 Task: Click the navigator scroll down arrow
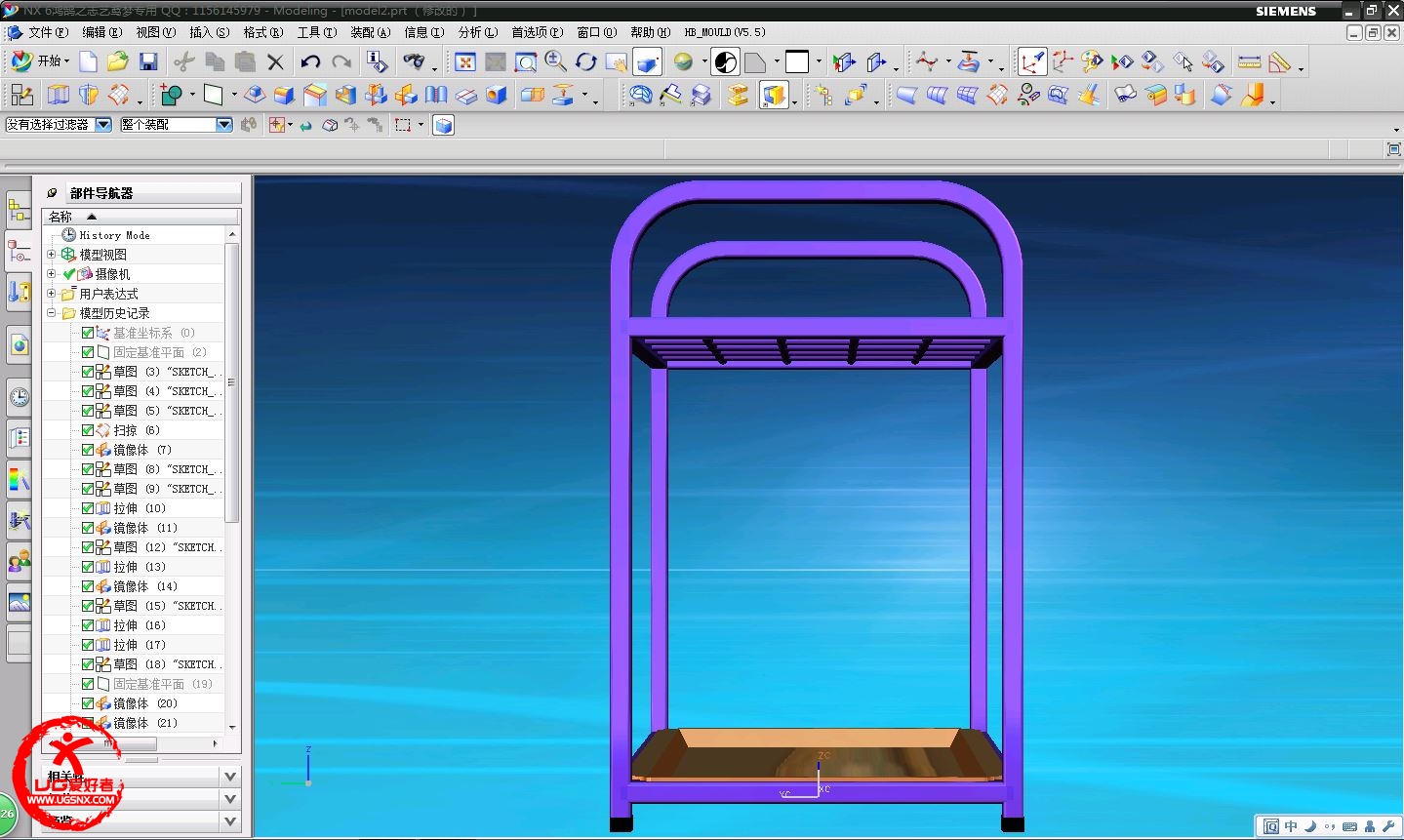[232, 727]
